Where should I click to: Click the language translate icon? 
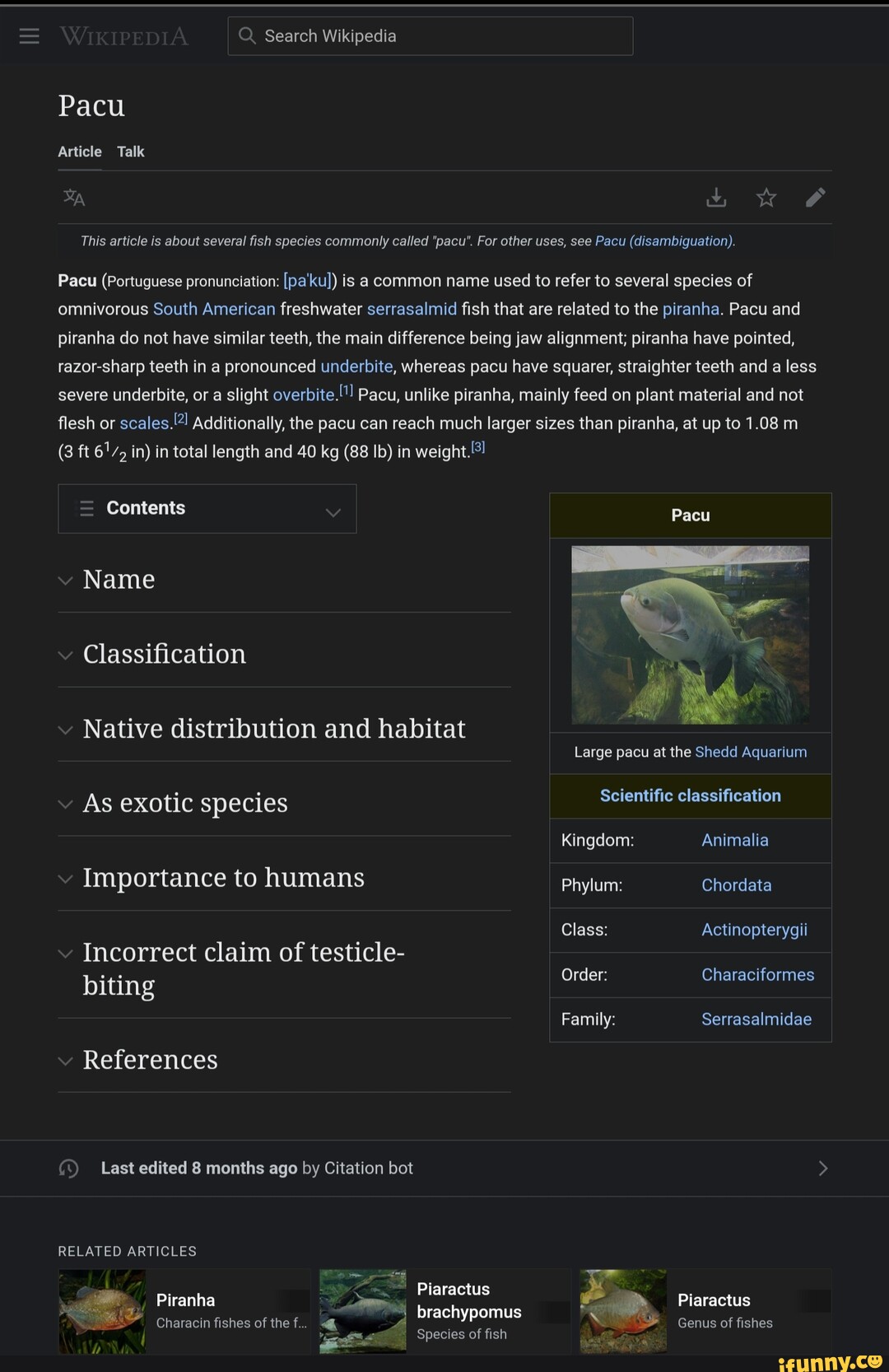pos(74,198)
